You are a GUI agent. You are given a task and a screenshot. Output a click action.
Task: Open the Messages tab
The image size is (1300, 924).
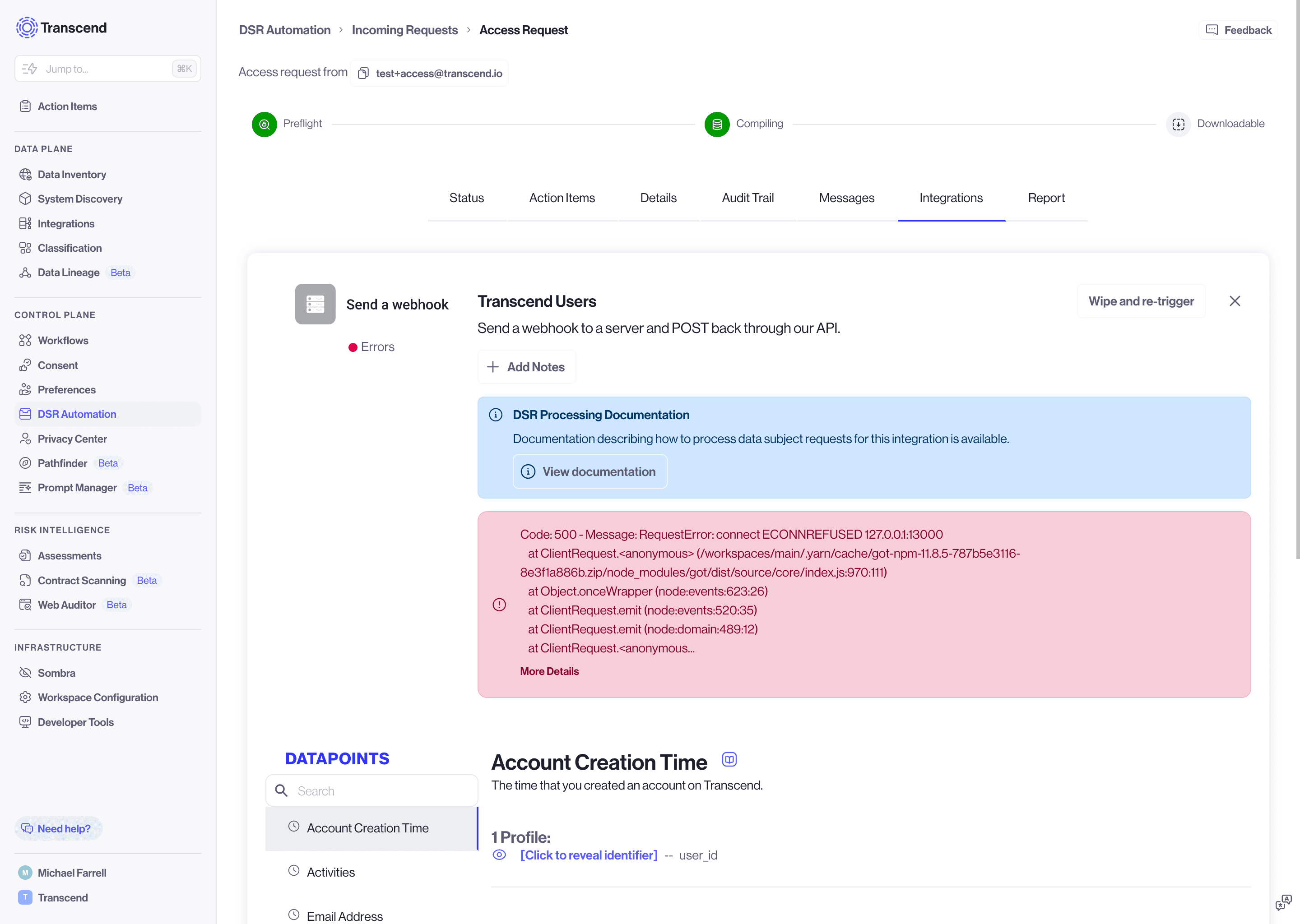(x=846, y=198)
